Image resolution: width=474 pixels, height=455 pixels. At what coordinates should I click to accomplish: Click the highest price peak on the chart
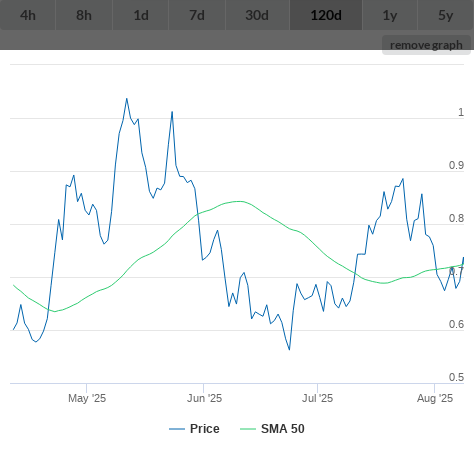coord(127,99)
